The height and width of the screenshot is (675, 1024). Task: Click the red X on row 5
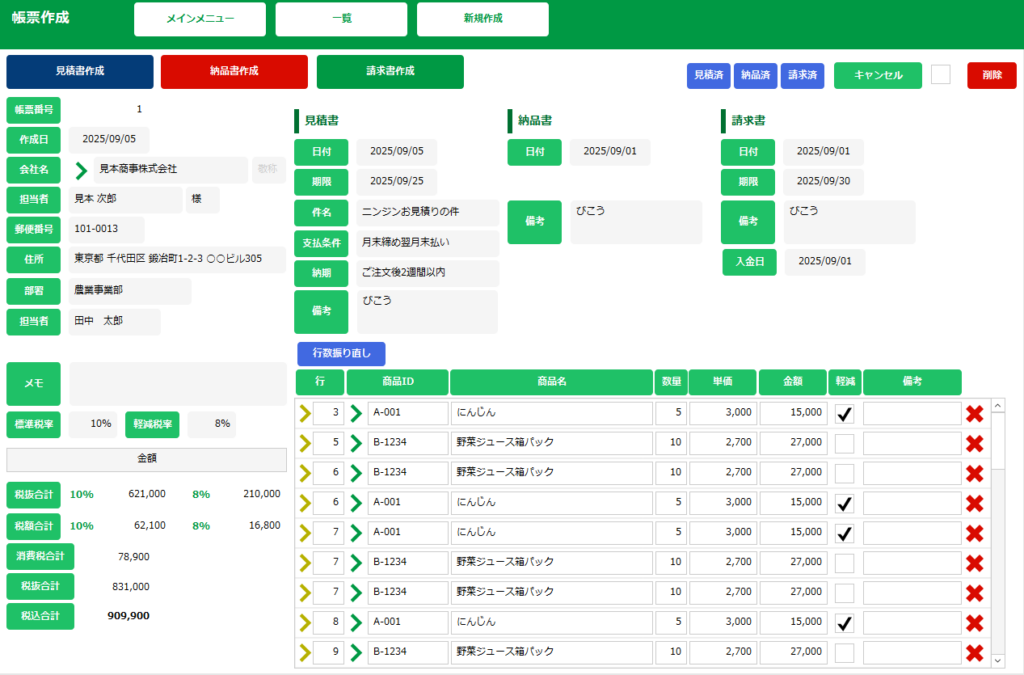974,443
